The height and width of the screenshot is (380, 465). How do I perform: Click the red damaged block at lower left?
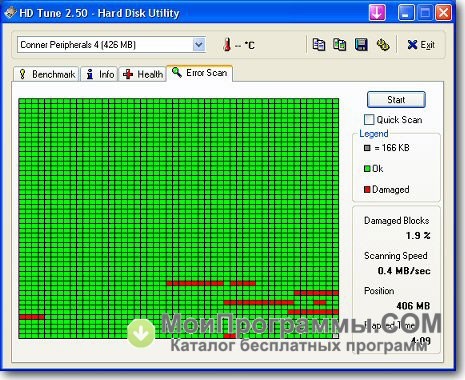(32, 317)
